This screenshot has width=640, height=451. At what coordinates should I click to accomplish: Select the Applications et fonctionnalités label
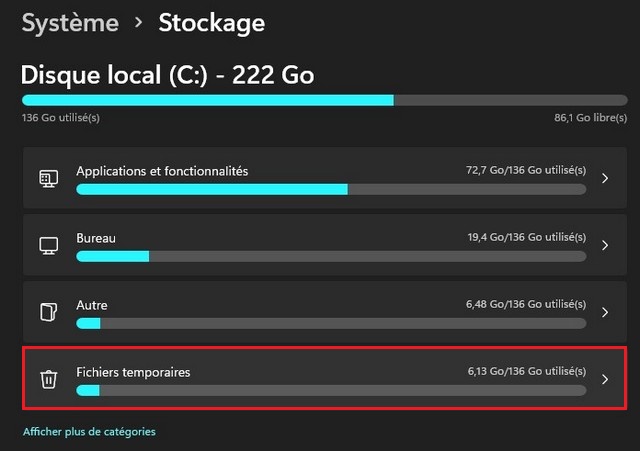point(162,171)
